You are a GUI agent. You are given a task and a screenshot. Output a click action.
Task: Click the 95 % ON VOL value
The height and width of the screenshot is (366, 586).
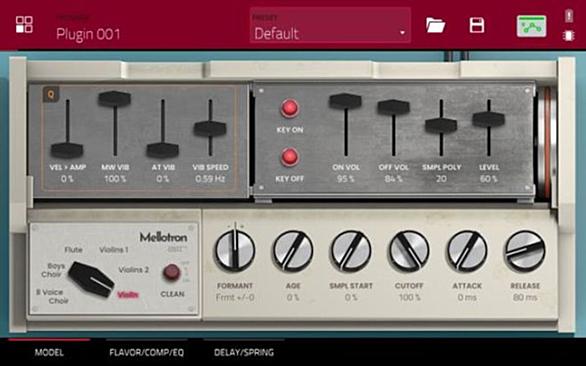click(345, 179)
